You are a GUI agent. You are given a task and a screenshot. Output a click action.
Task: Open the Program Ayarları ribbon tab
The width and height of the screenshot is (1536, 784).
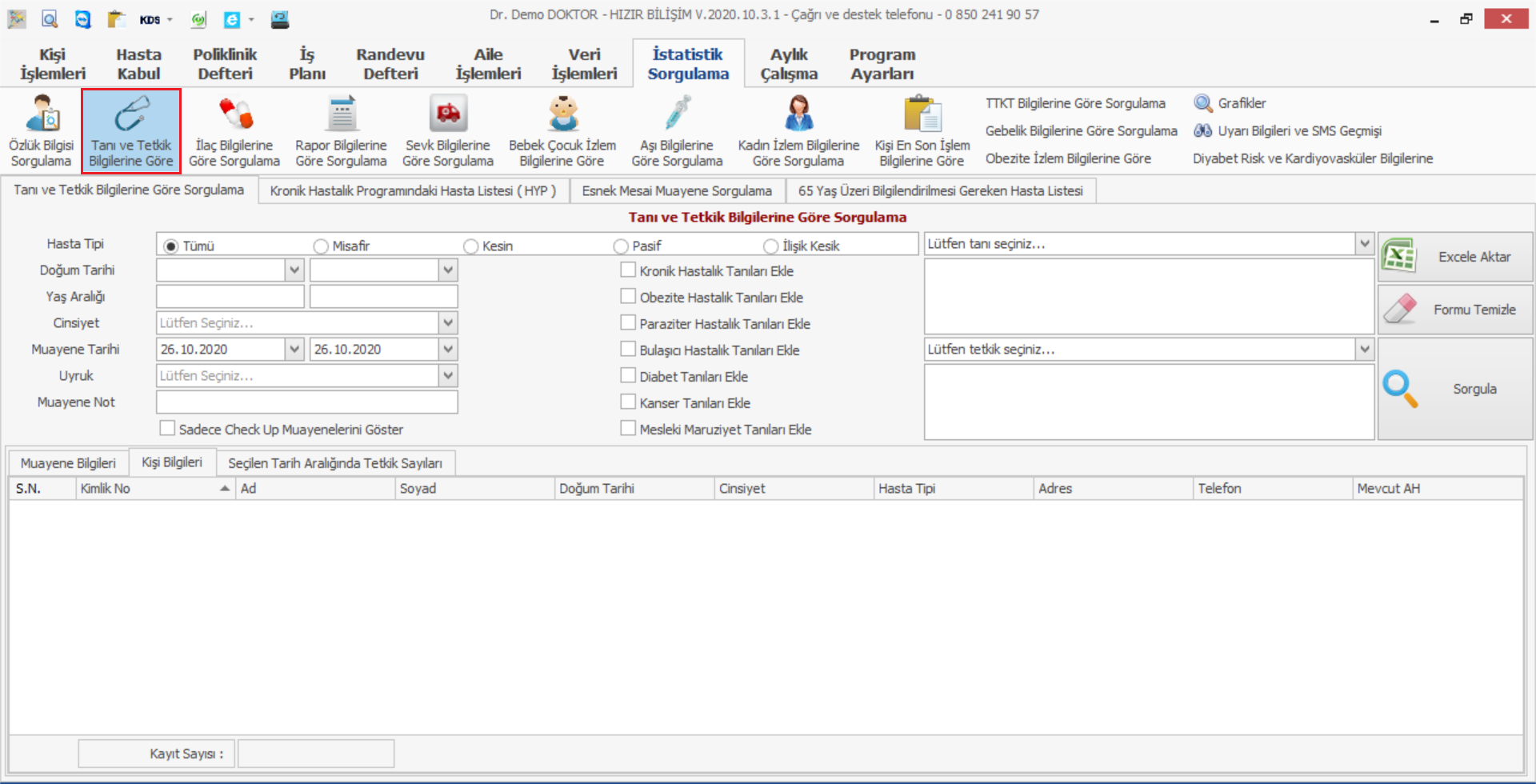pos(882,64)
